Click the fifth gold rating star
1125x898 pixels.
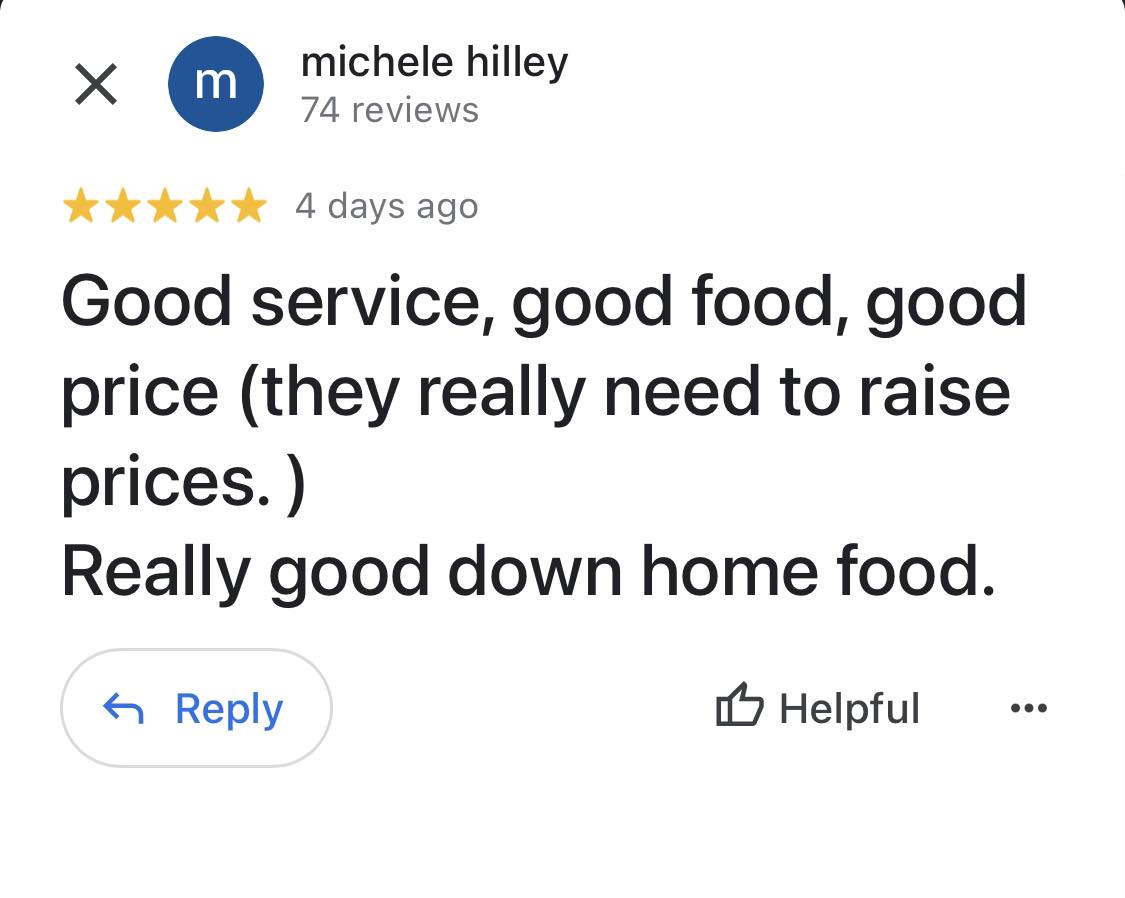pyautogui.click(x=248, y=207)
